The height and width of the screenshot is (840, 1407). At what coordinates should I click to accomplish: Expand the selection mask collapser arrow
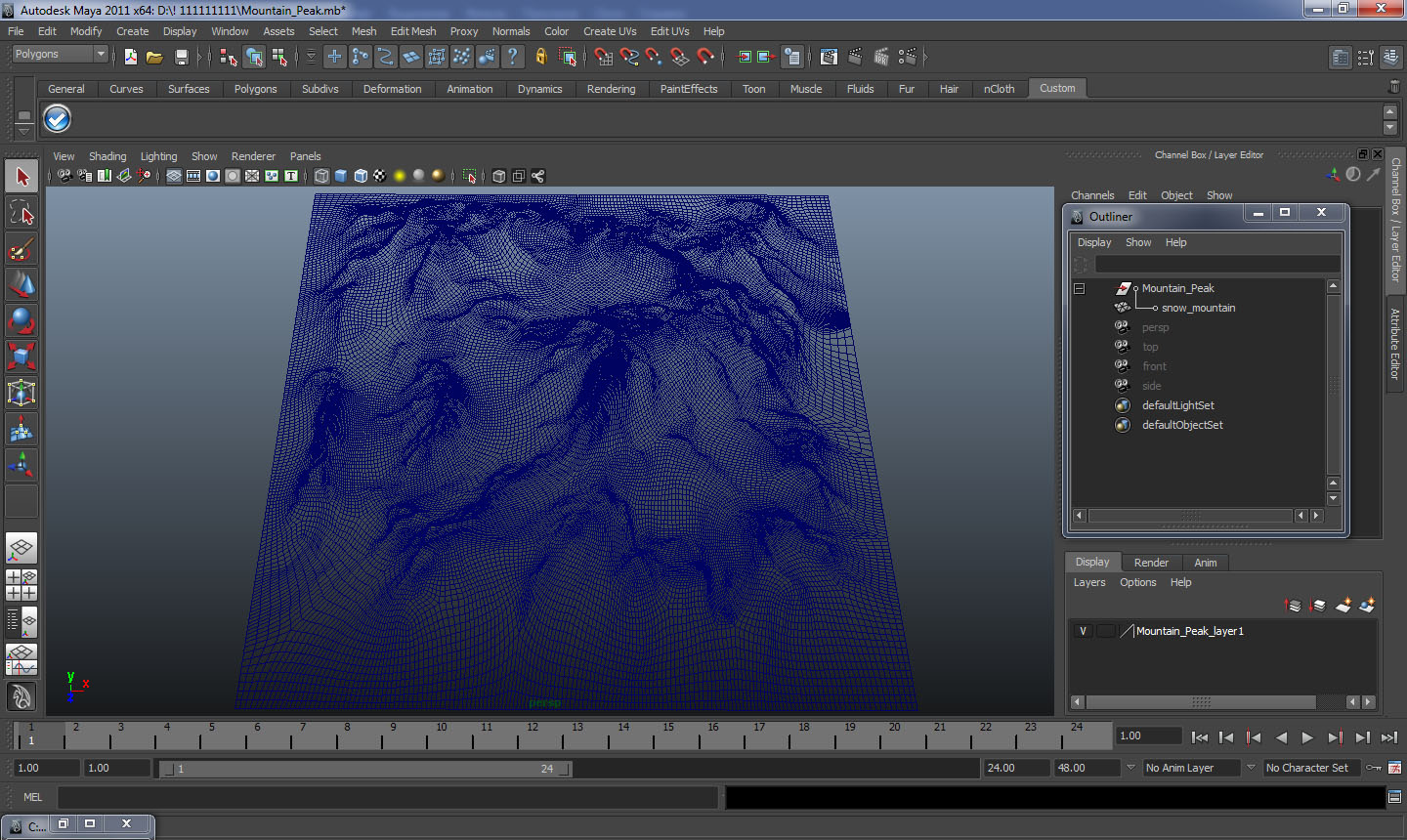[312, 57]
